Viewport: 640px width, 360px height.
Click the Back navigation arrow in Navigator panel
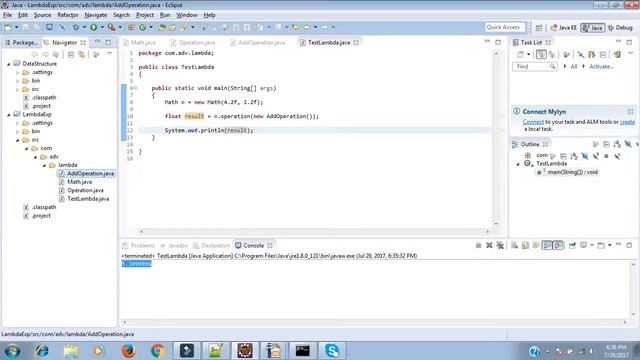(35, 54)
